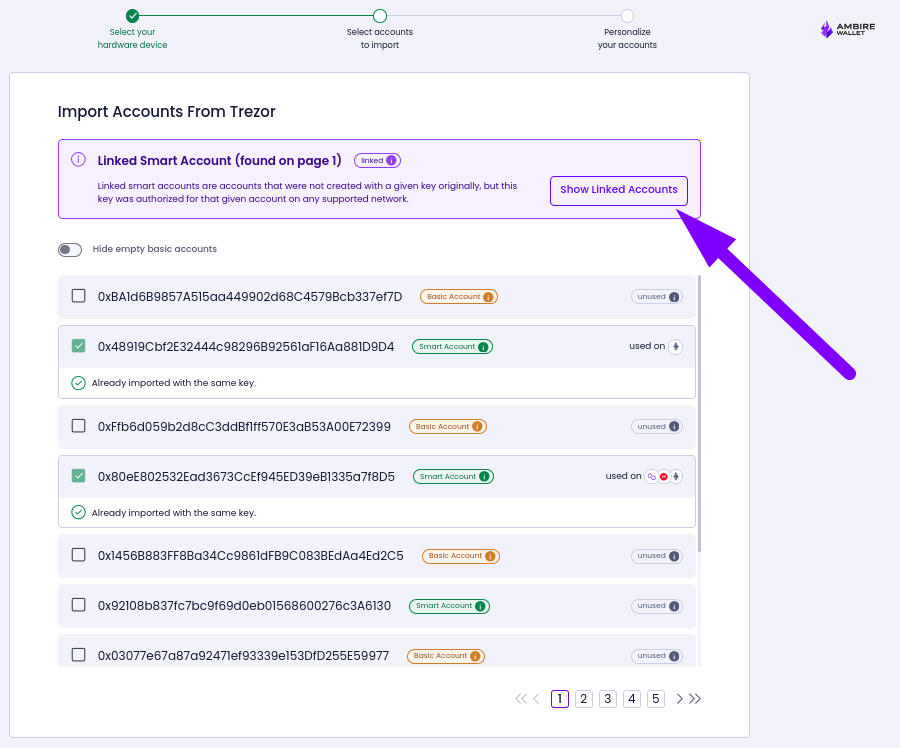
Task: Open page 5 of accounts
Action: pos(655,699)
